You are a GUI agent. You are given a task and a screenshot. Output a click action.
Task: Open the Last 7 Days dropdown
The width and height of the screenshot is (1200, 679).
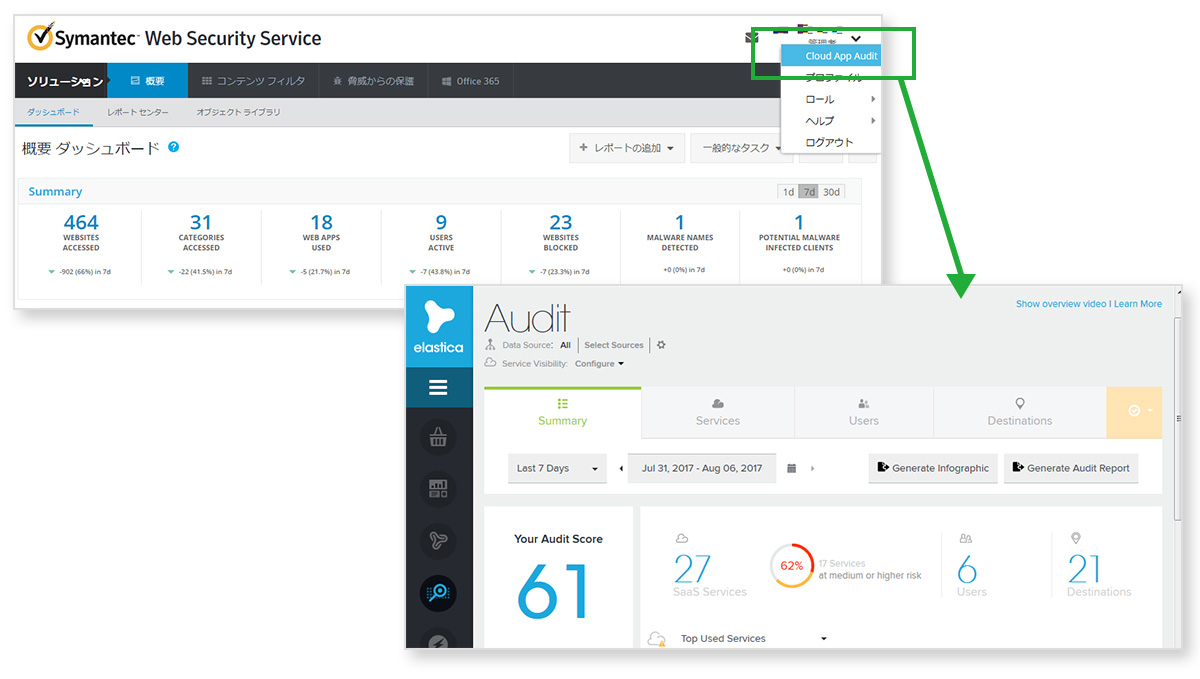[x=557, y=467]
